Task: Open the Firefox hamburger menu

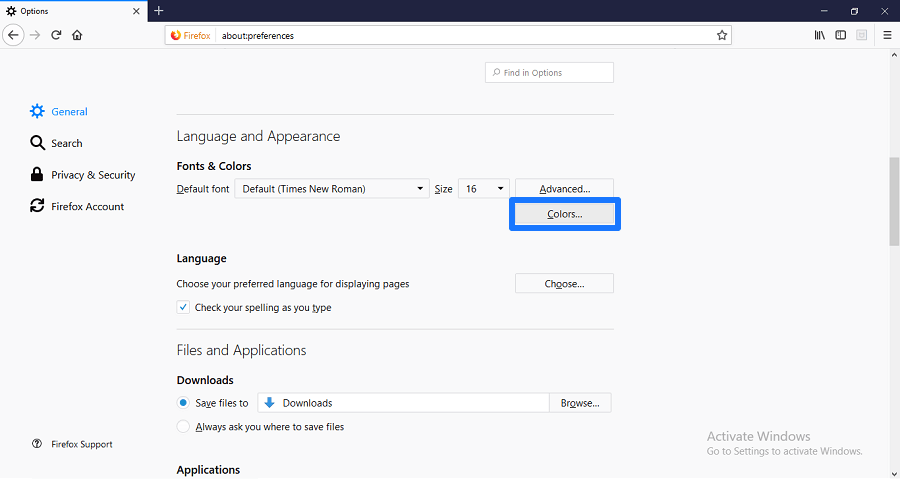Action: click(887, 35)
